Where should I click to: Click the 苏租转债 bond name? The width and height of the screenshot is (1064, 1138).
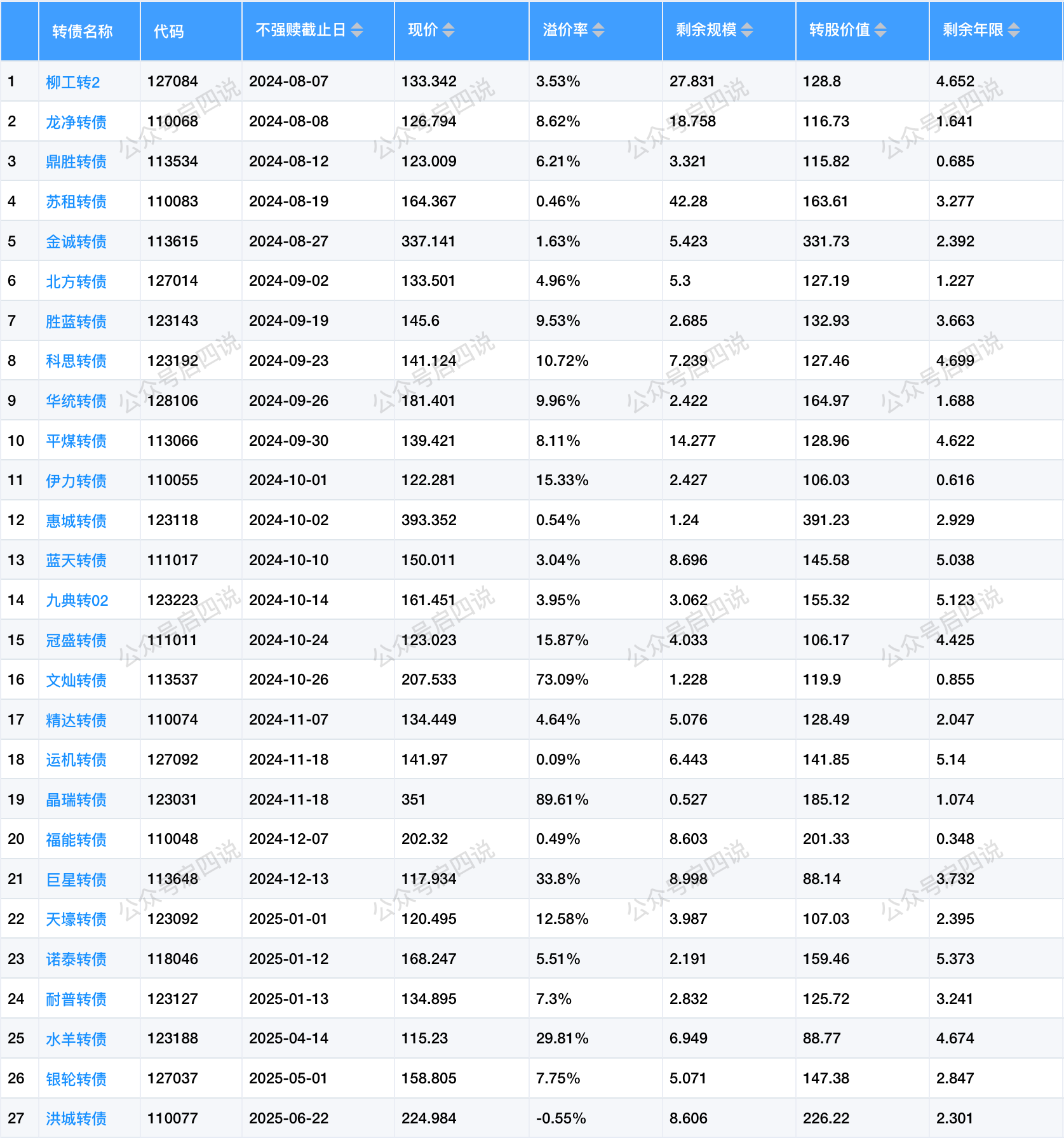pos(76,202)
